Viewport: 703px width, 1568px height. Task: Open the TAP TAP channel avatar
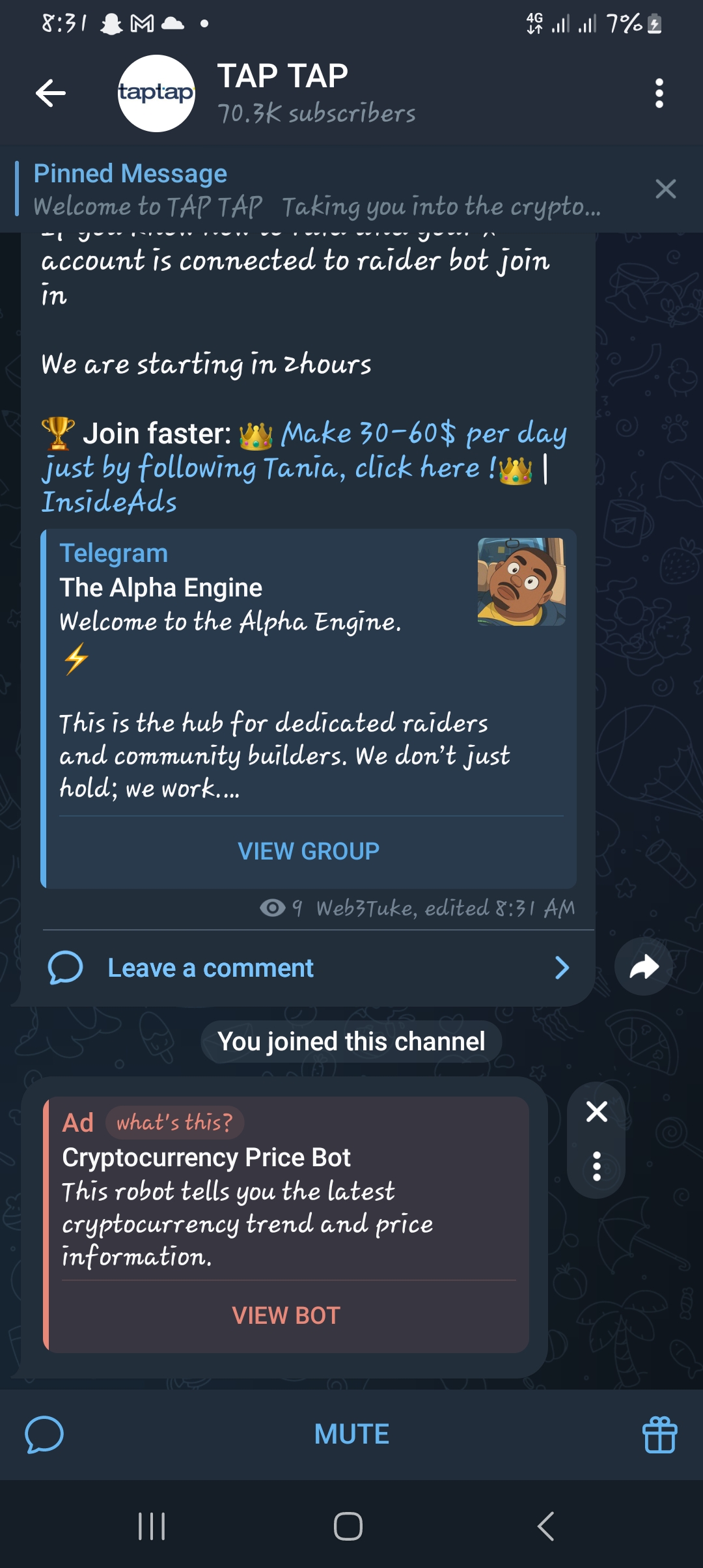156,93
